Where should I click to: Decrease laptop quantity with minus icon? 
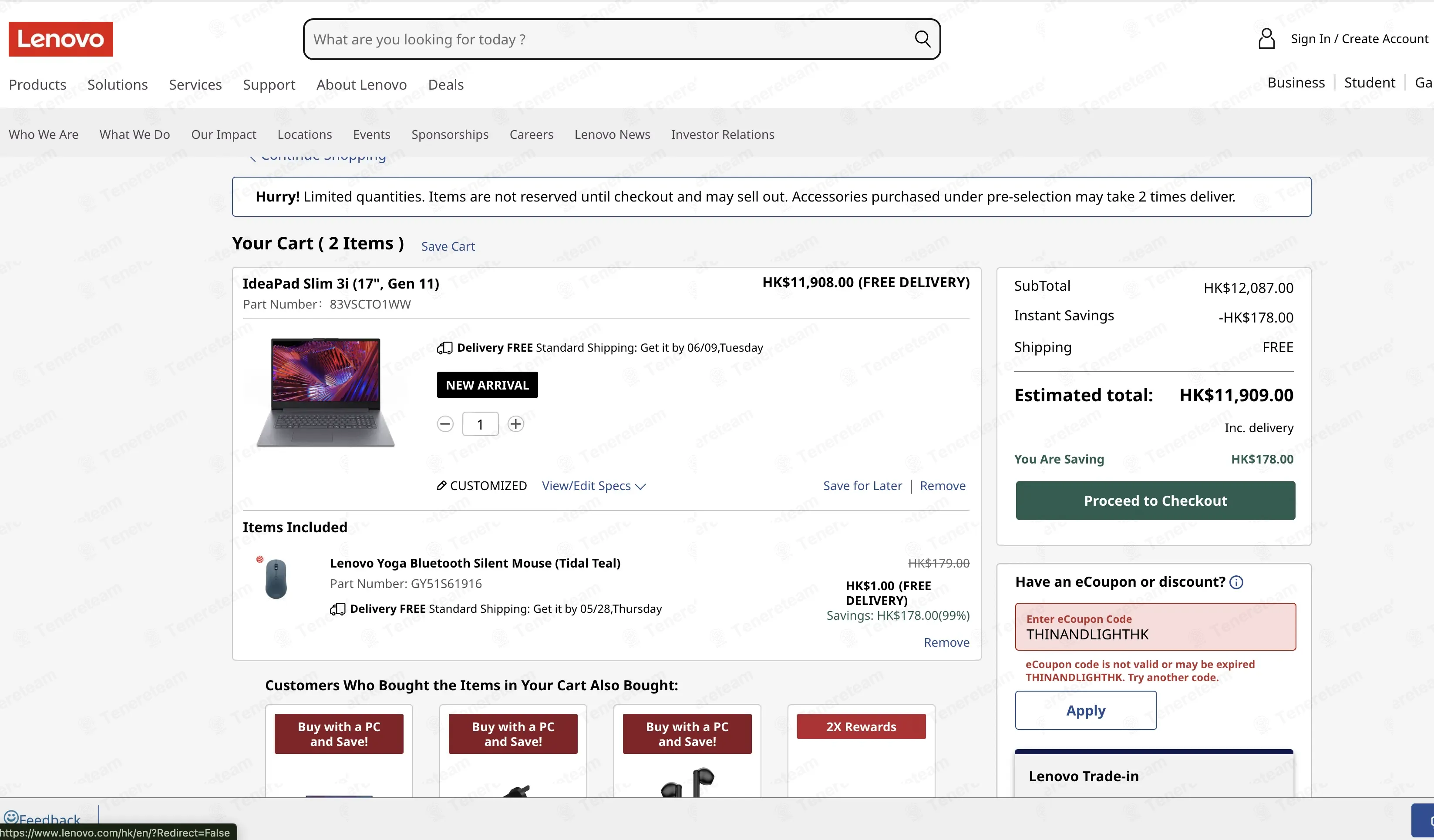coord(445,423)
